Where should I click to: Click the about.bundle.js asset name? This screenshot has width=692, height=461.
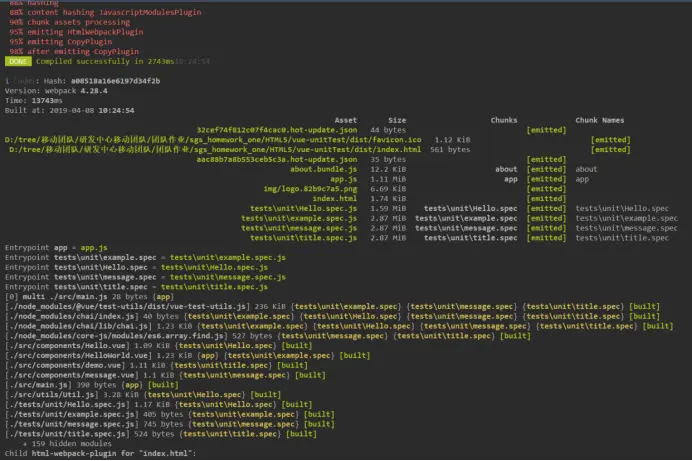tap(323, 169)
